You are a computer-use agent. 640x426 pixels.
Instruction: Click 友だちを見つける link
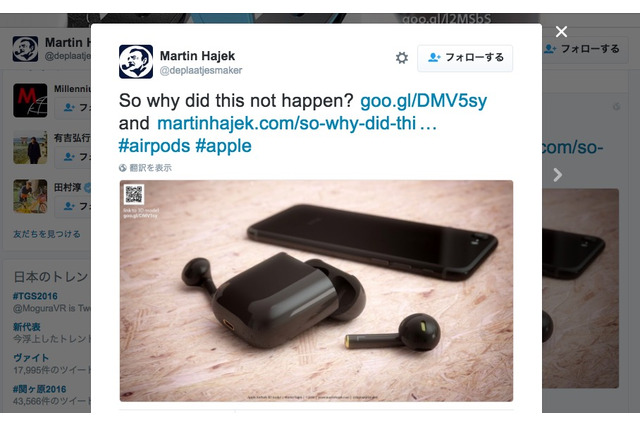click(47, 234)
